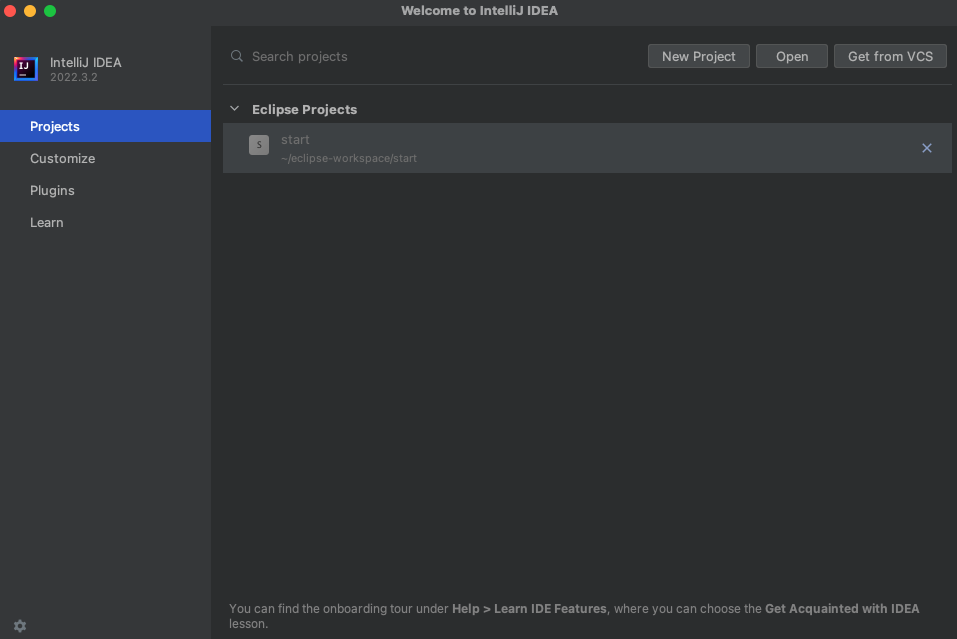Image resolution: width=957 pixels, height=639 pixels.
Task: Click 'Help > Learn IDE Features' text
Action: (529, 608)
